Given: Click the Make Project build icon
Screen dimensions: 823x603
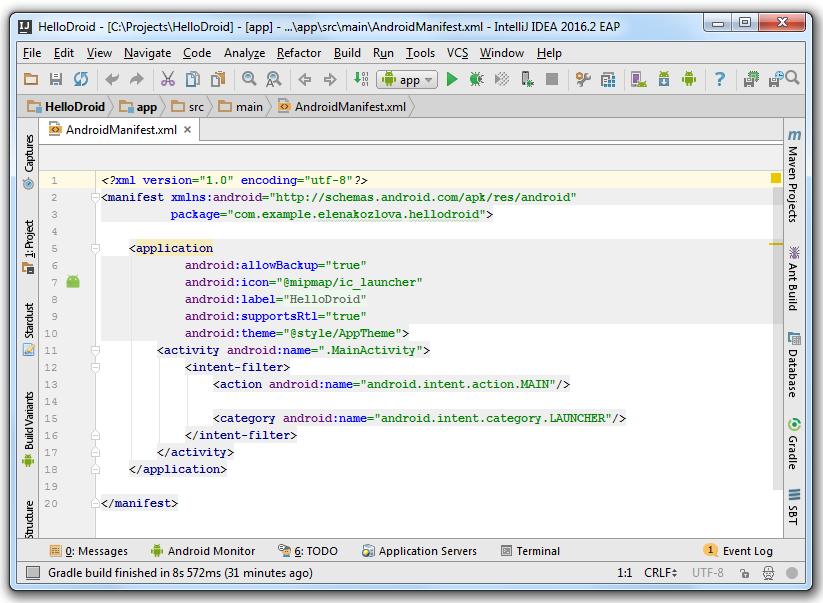Looking at the screenshot, I should coord(361,79).
